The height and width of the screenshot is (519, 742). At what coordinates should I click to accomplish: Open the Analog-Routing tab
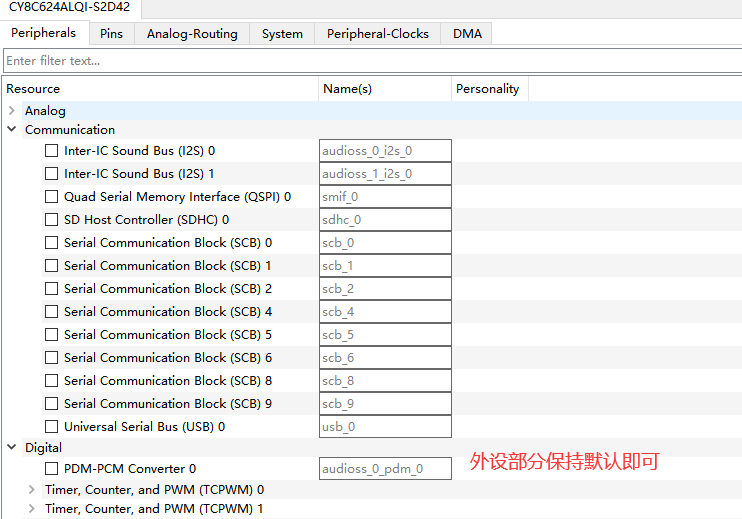point(192,34)
